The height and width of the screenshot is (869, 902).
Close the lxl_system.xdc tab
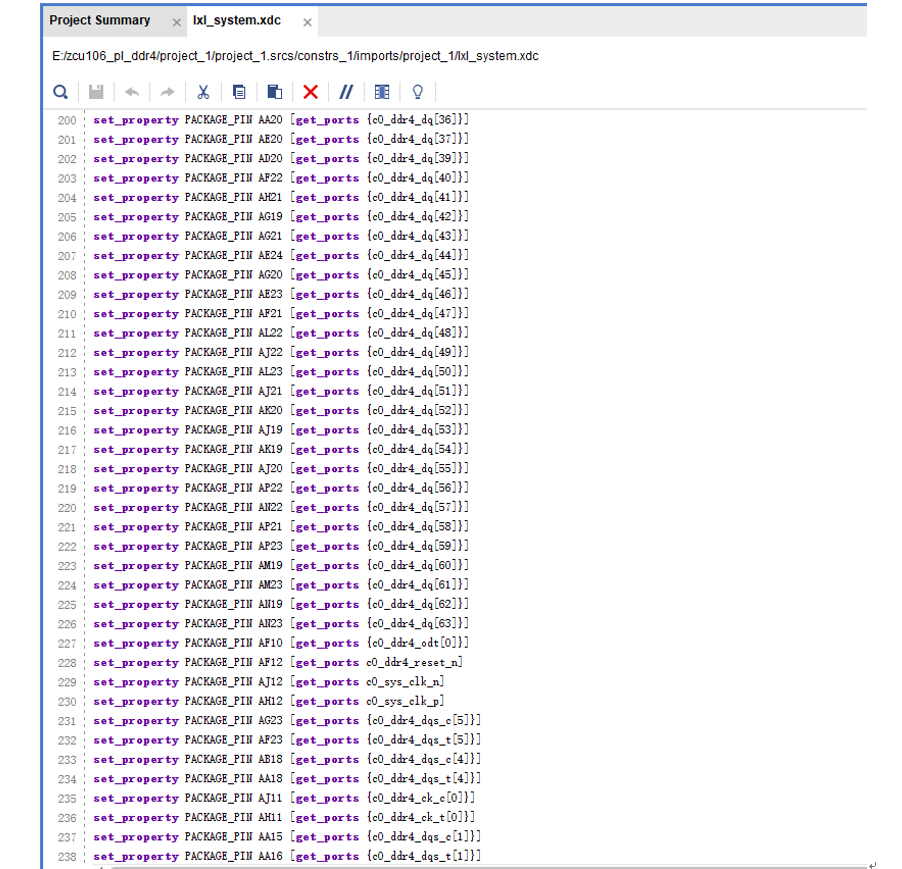(x=307, y=20)
